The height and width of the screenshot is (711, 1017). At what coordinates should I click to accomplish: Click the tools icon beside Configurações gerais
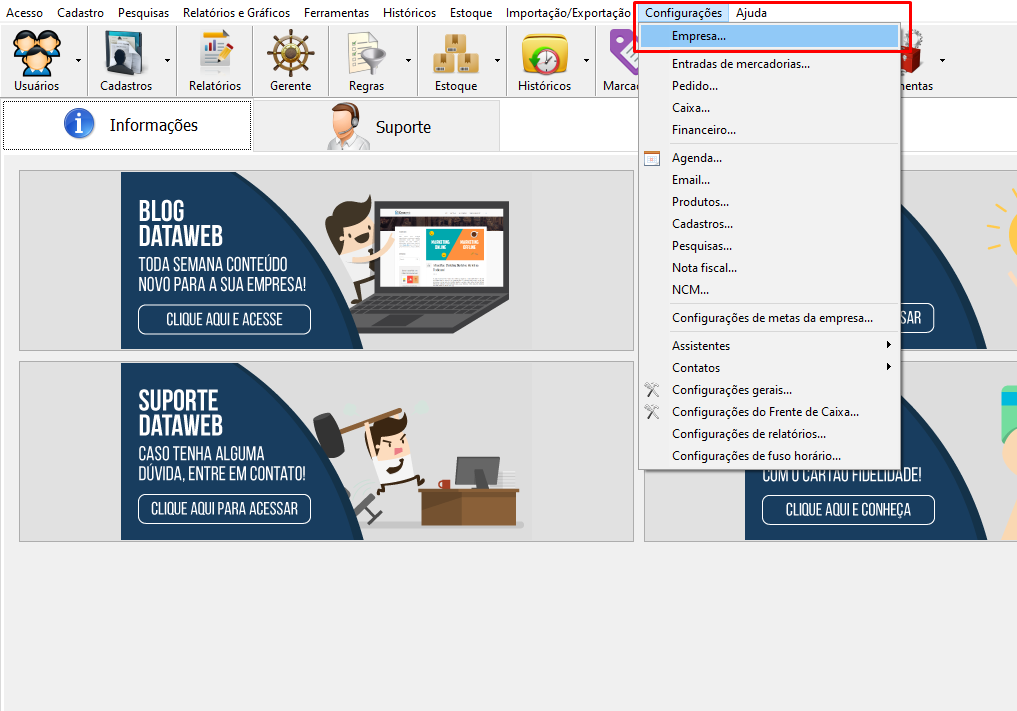(x=652, y=390)
